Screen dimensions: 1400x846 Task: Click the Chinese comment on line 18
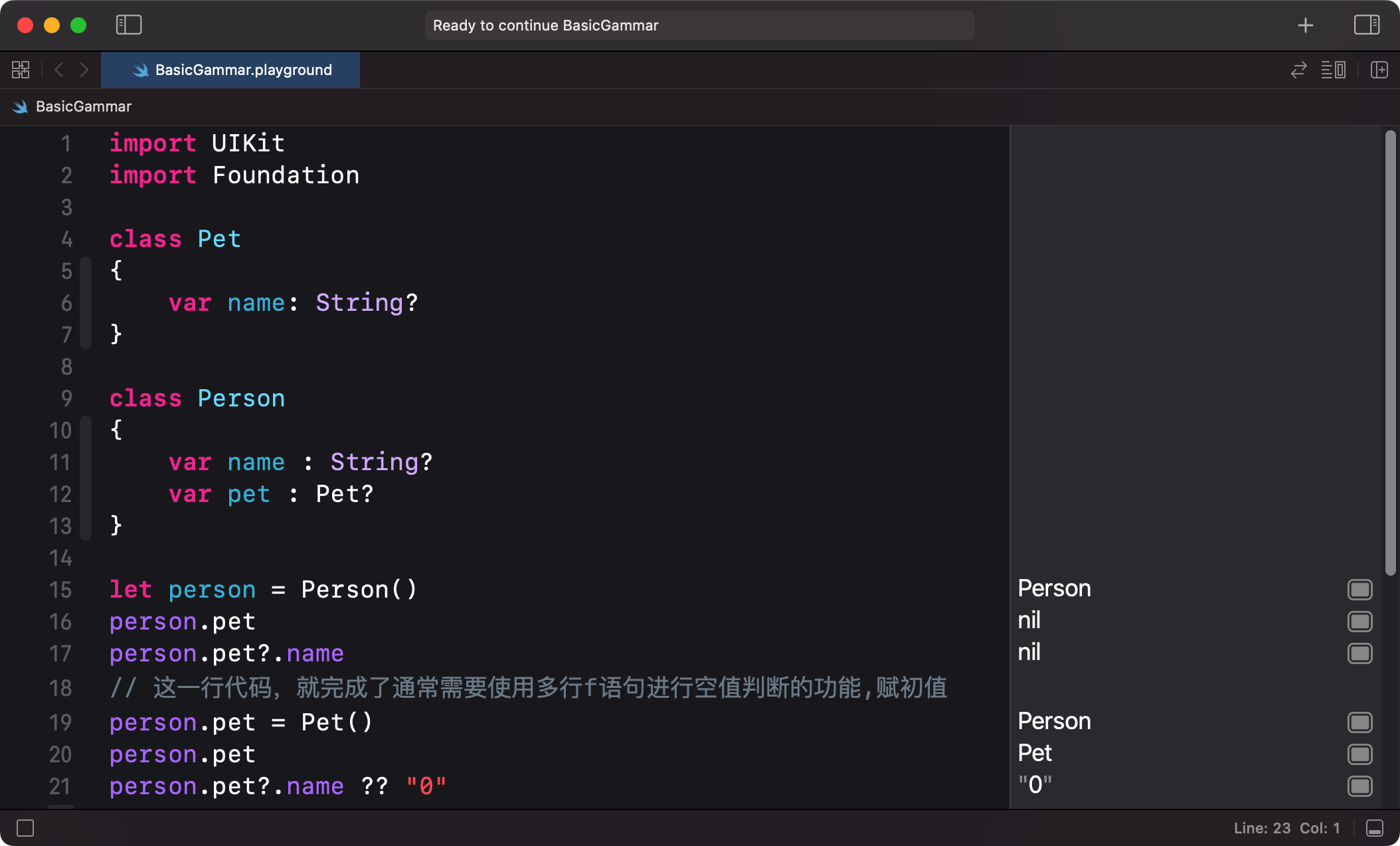click(x=529, y=688)
